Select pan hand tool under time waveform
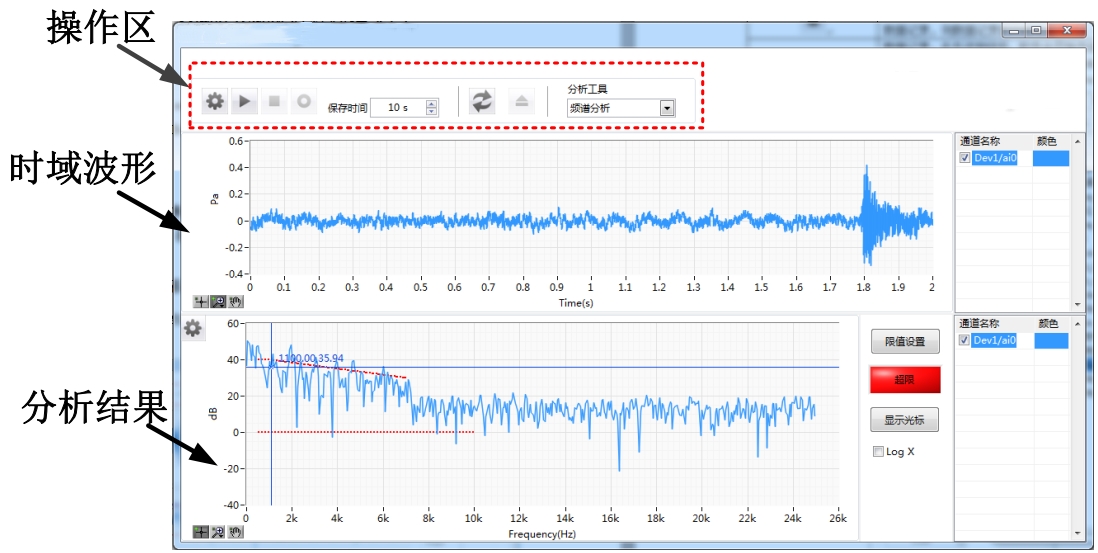The height and width of the screenshot is (553, 1098). tap(235, 301)
